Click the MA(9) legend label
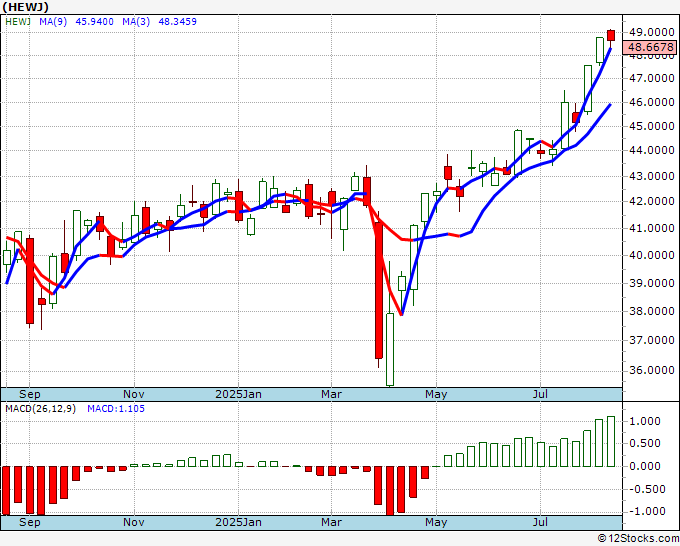The width and height of the screenshot is (680, 546). coord(53,22)
